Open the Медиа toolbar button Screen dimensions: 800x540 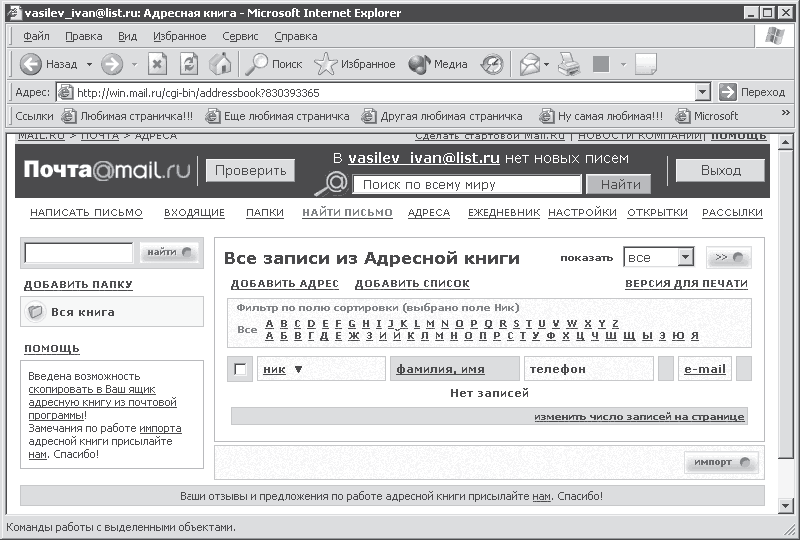pos(438,64)
